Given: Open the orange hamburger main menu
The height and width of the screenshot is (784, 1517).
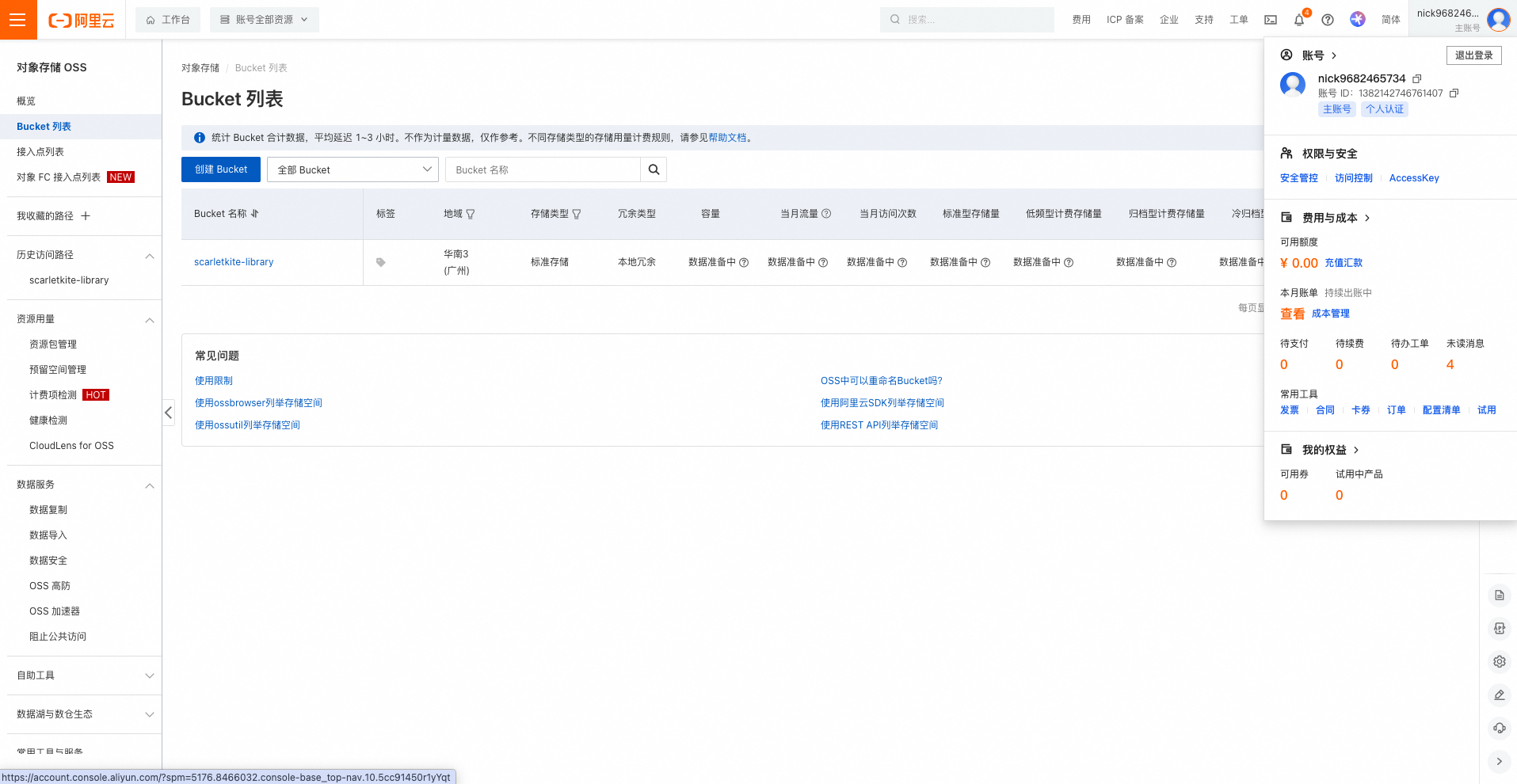Looking at the screenshot, I should pyautogui.click(x=18, y=19).
